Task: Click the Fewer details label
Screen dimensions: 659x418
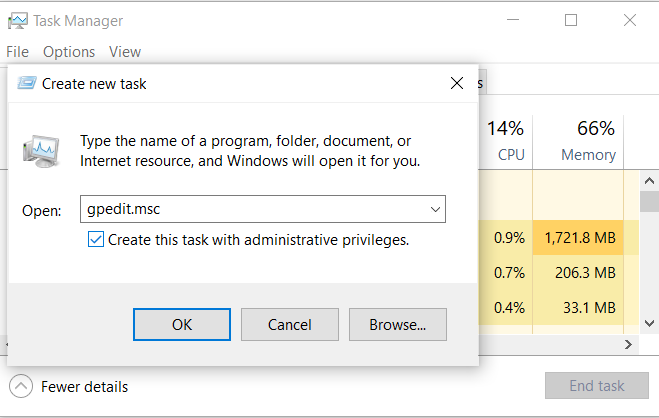Action: point(84,386)
